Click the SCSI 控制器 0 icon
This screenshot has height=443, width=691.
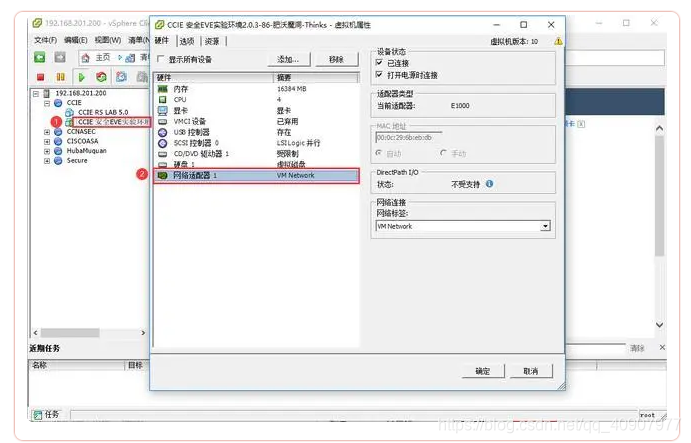click(163, 143)
